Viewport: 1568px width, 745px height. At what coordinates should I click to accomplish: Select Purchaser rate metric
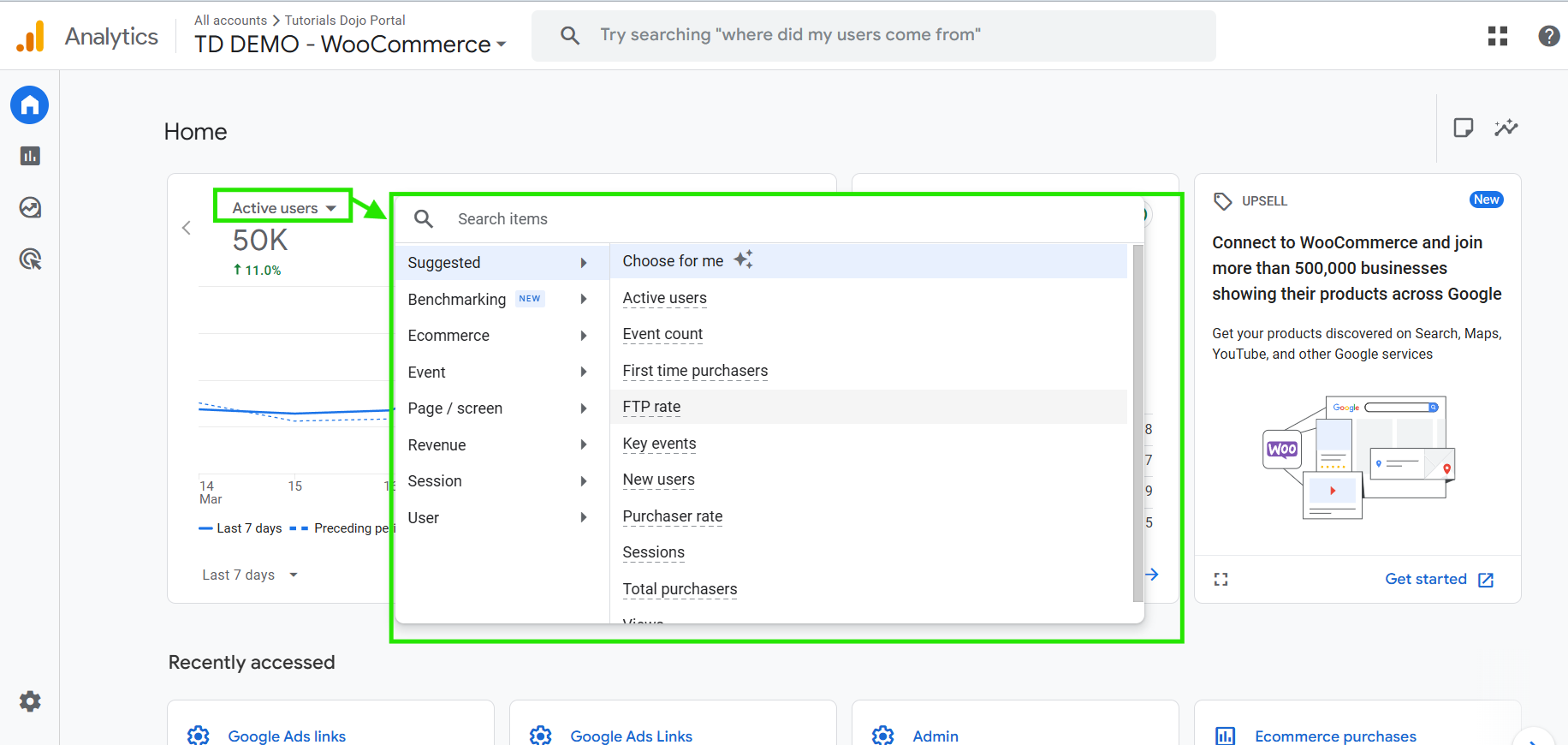pos(673,516)
